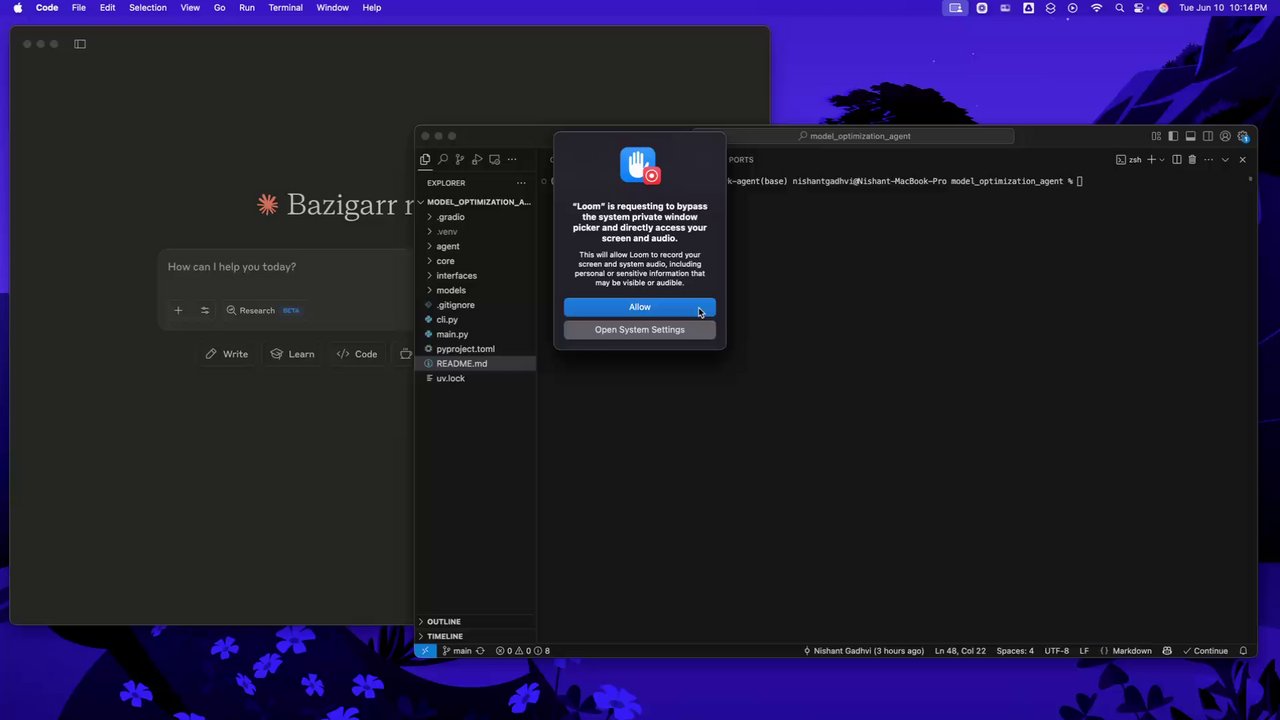
Task: Click the plus attachment button in Claude
Action: (x=178, y=310)
